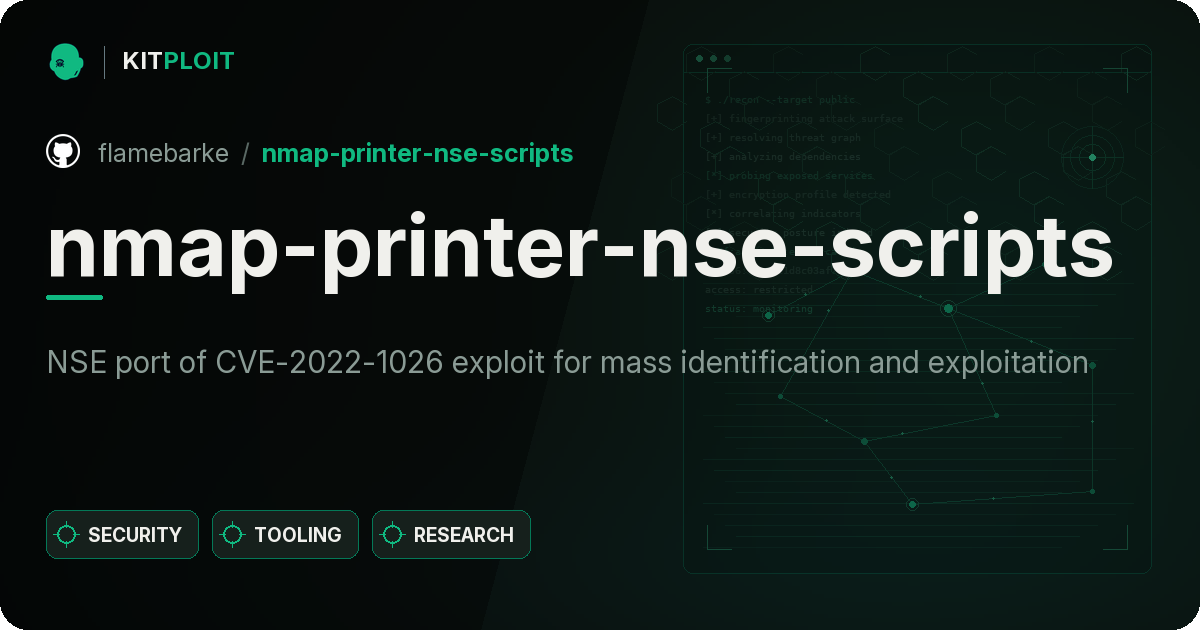Viewport: 1200px width, 630px height.
Task: Open the nmap-printer-nse-scripts green repository link
Action: click(x=417, y=153)
